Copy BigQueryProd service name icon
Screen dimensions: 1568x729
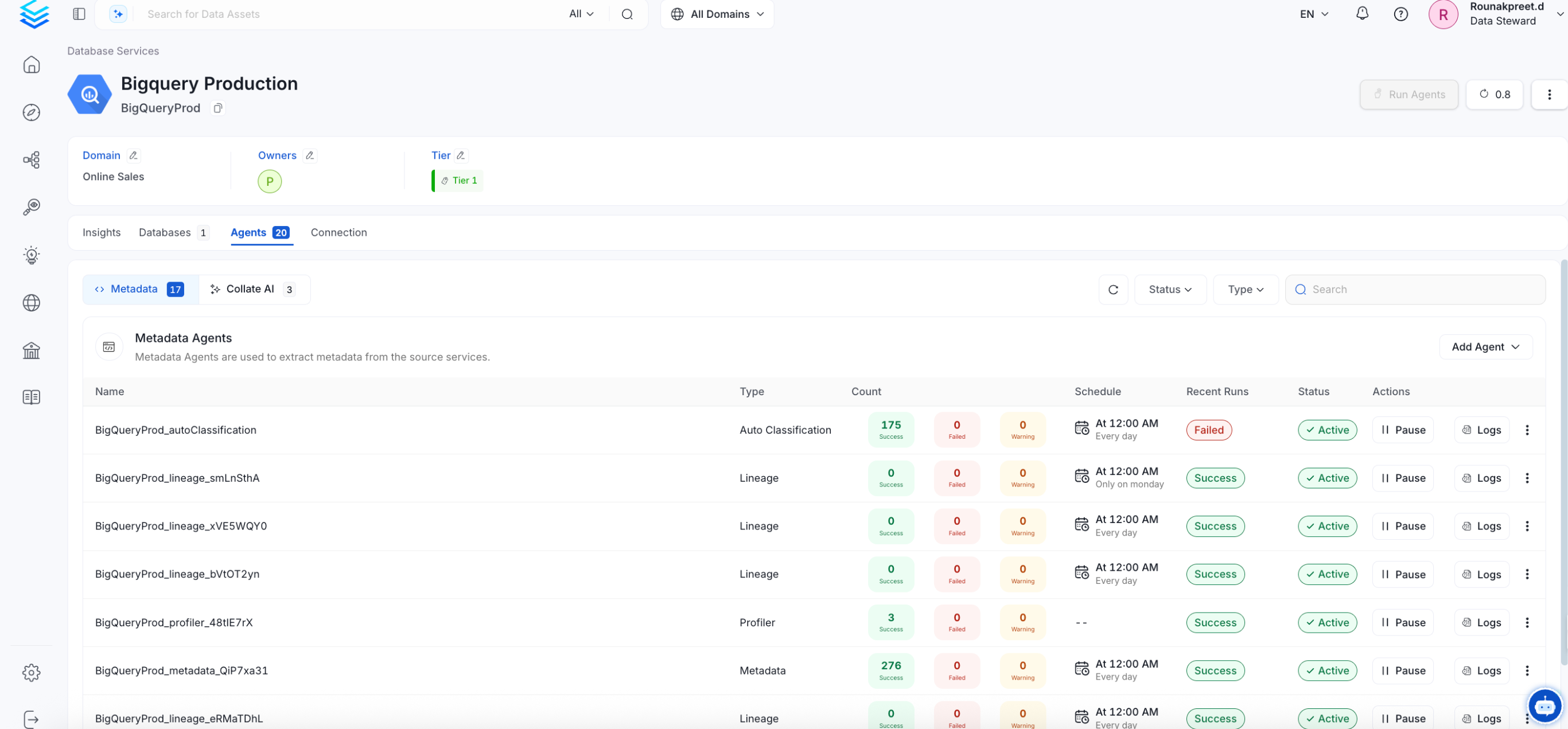[x=217, y=108]
